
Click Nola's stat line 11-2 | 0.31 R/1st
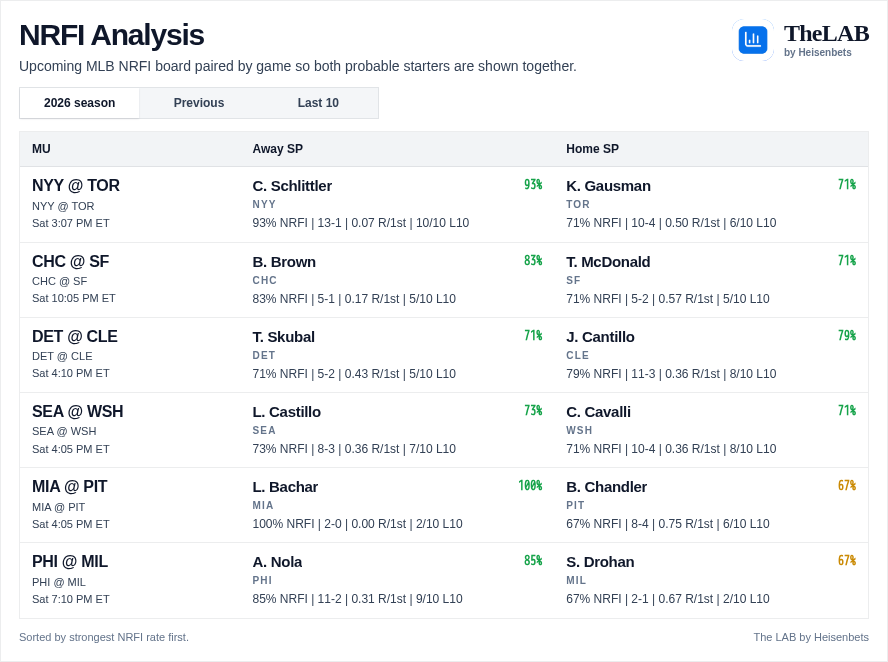click(357, 599)
